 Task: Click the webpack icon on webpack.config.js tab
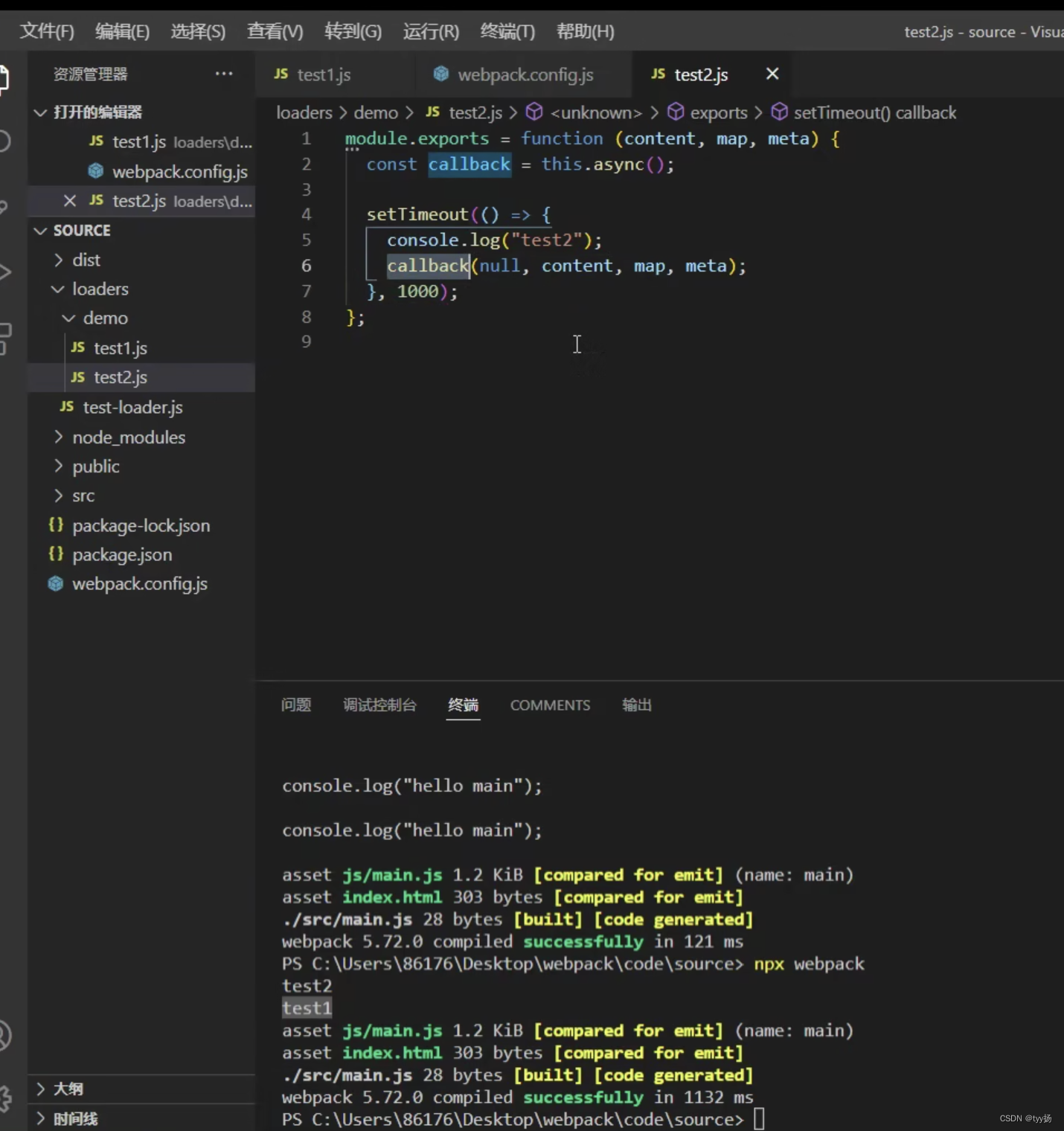441,74
